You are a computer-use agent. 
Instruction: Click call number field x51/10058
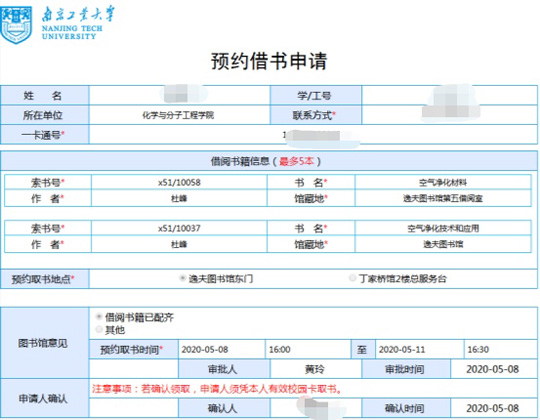pos(179,182)
